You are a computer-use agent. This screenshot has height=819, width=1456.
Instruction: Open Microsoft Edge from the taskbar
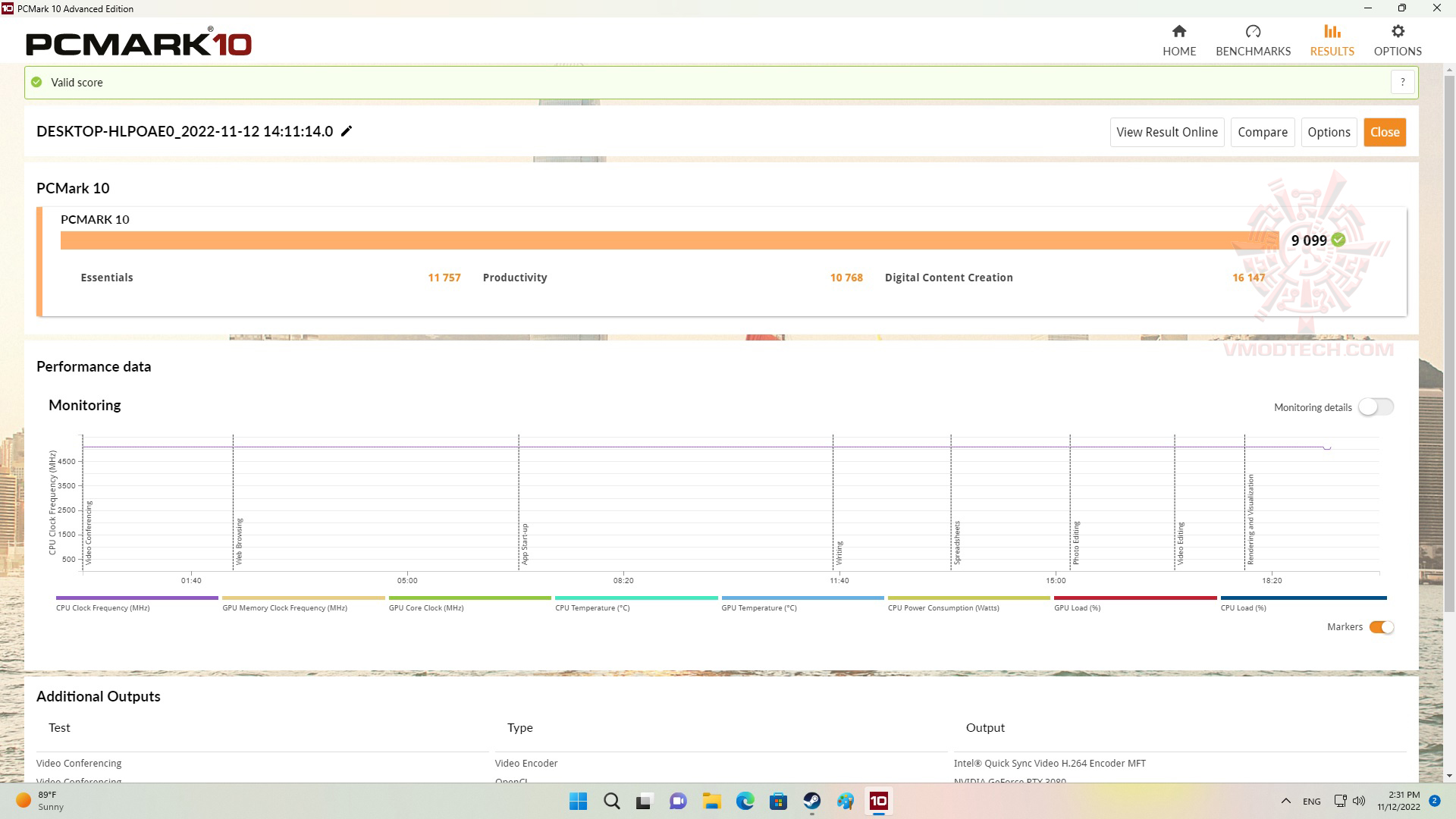(x=745, y=801)
